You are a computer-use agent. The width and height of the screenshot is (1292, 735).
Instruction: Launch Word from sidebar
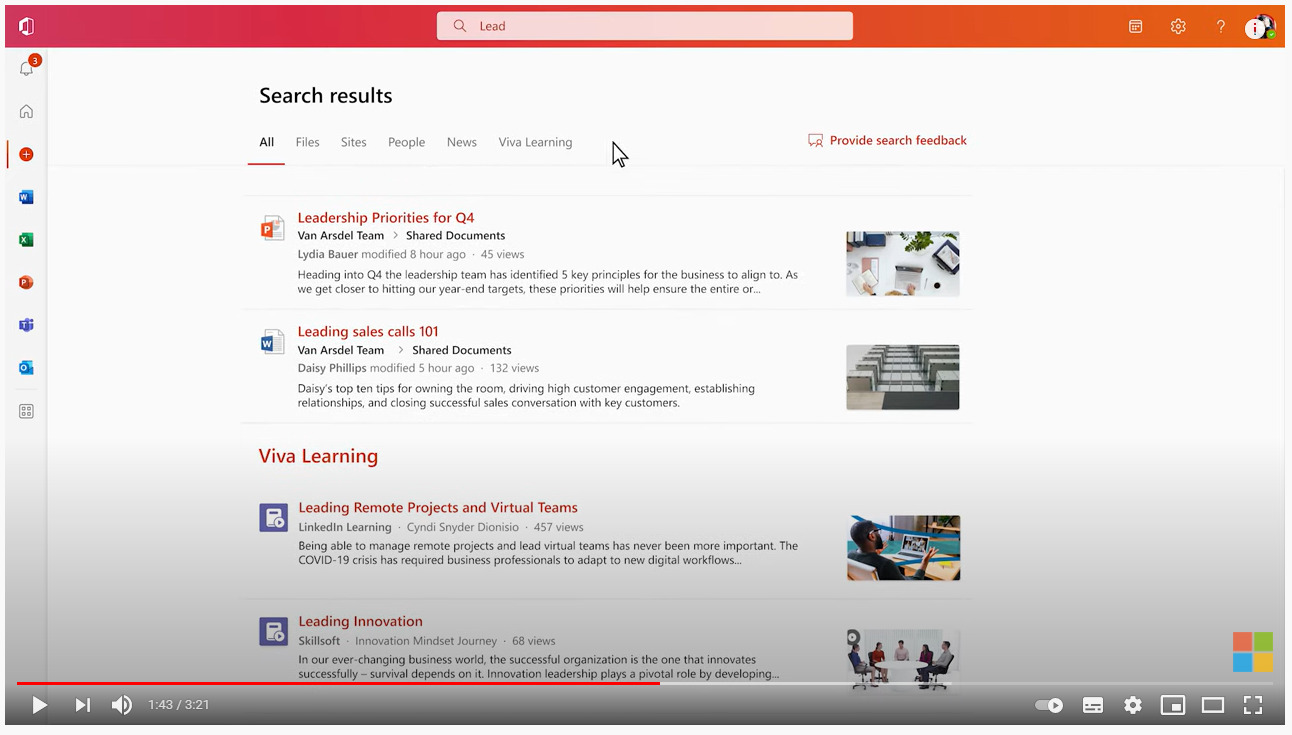point(27,197)
